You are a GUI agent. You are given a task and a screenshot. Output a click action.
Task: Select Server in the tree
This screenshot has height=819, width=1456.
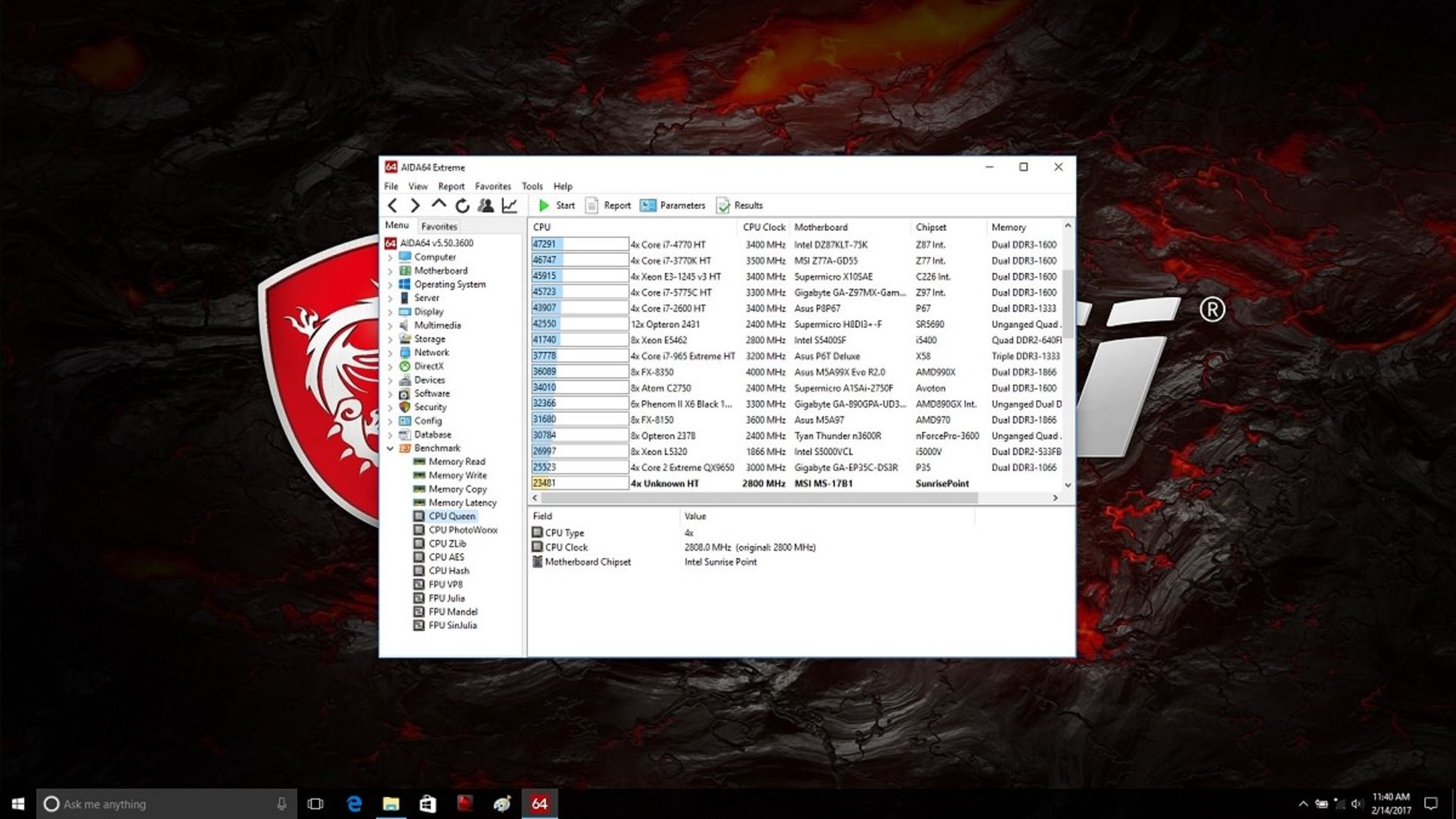426,298
